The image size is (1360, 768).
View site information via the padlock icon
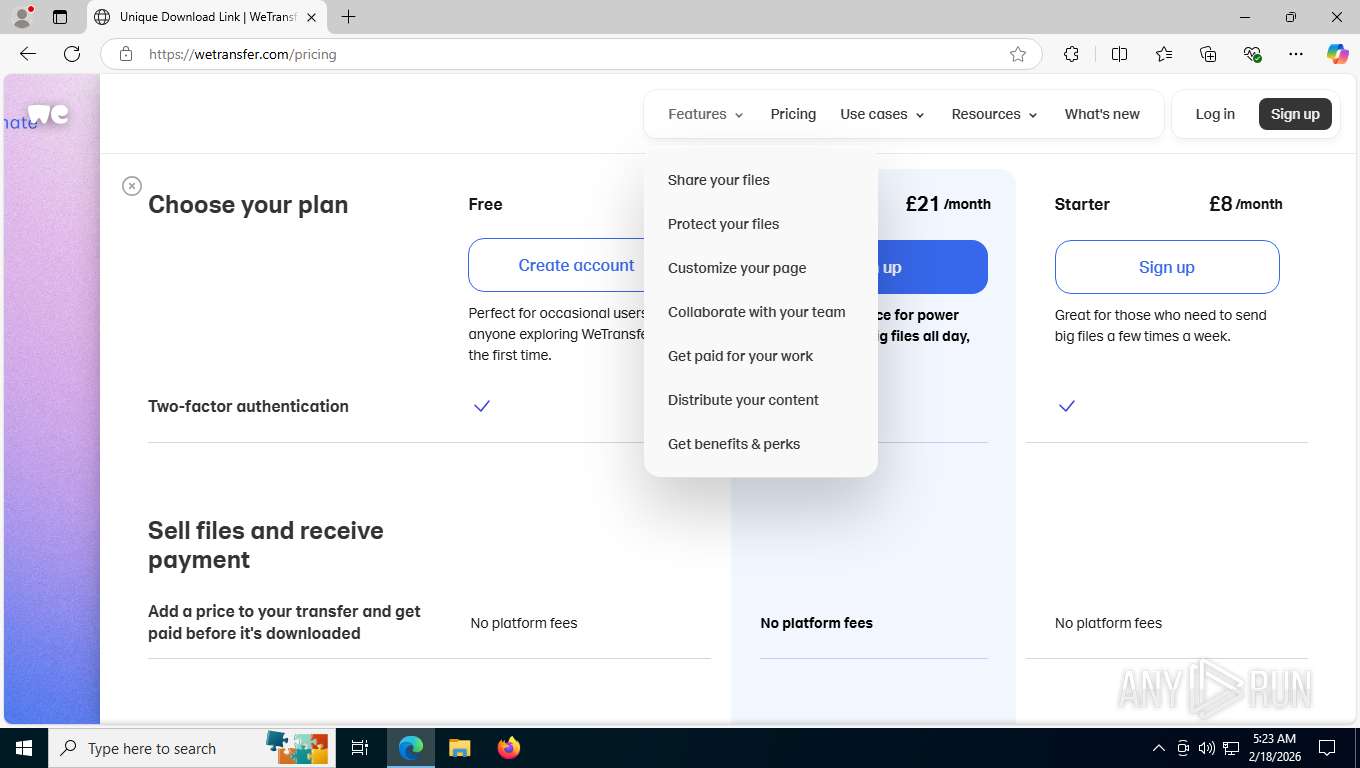pyautogui.click(x=126, y=54)
